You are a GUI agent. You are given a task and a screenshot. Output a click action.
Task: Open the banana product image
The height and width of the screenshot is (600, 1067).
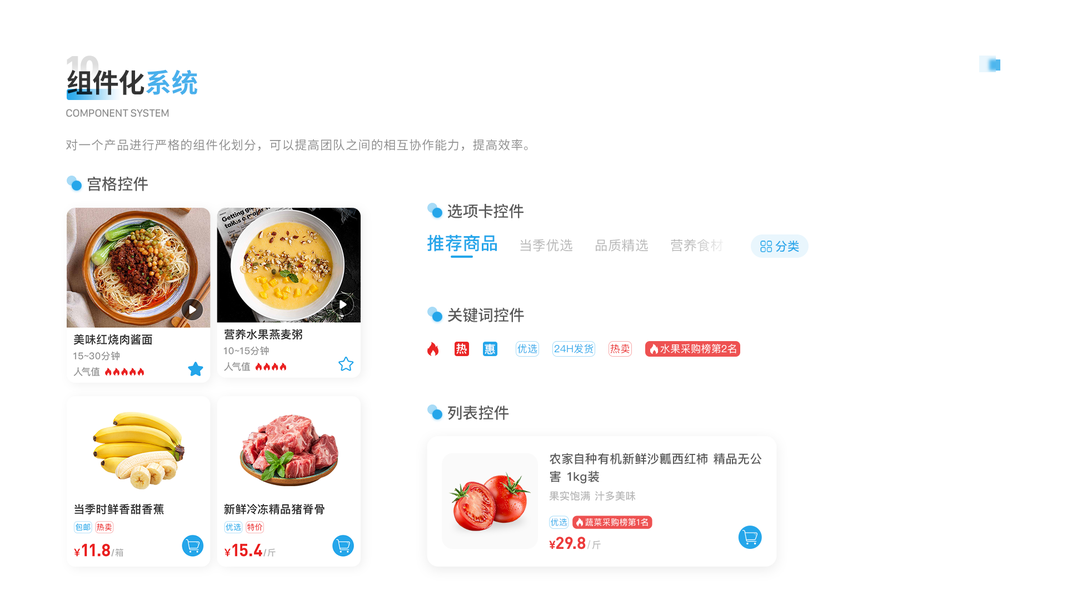(138, 449)
